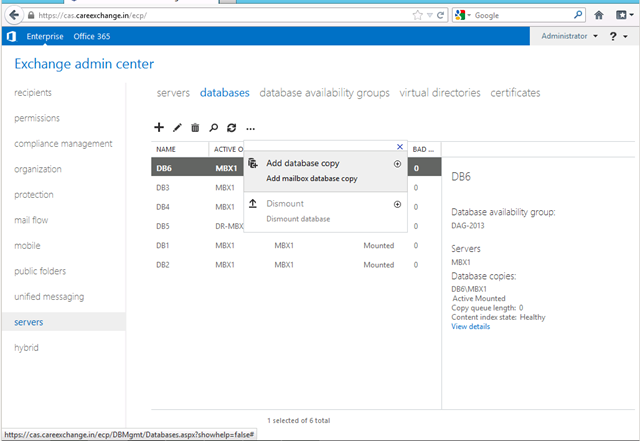Screen dimensions: 640x441
Task: Open the certificates tab
Action: 515,93
